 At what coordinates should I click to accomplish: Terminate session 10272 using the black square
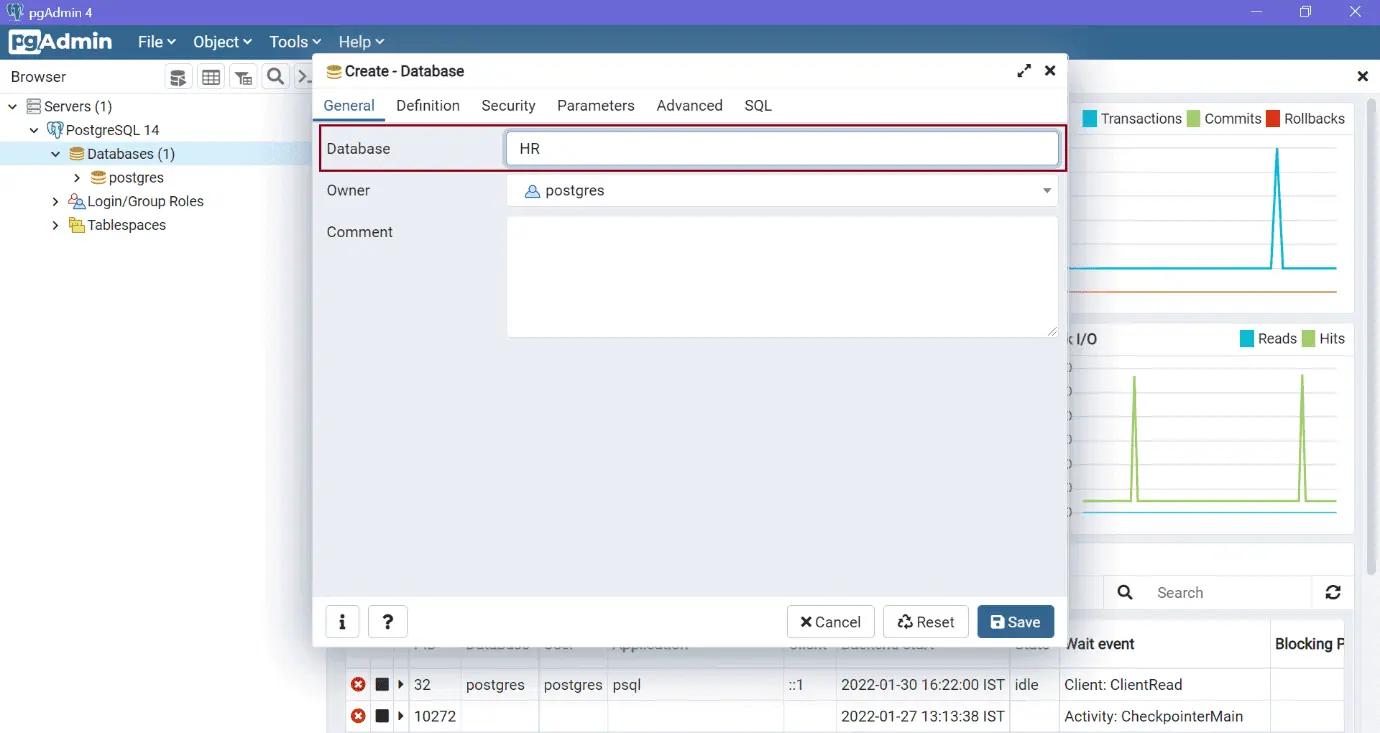point(382,716)
